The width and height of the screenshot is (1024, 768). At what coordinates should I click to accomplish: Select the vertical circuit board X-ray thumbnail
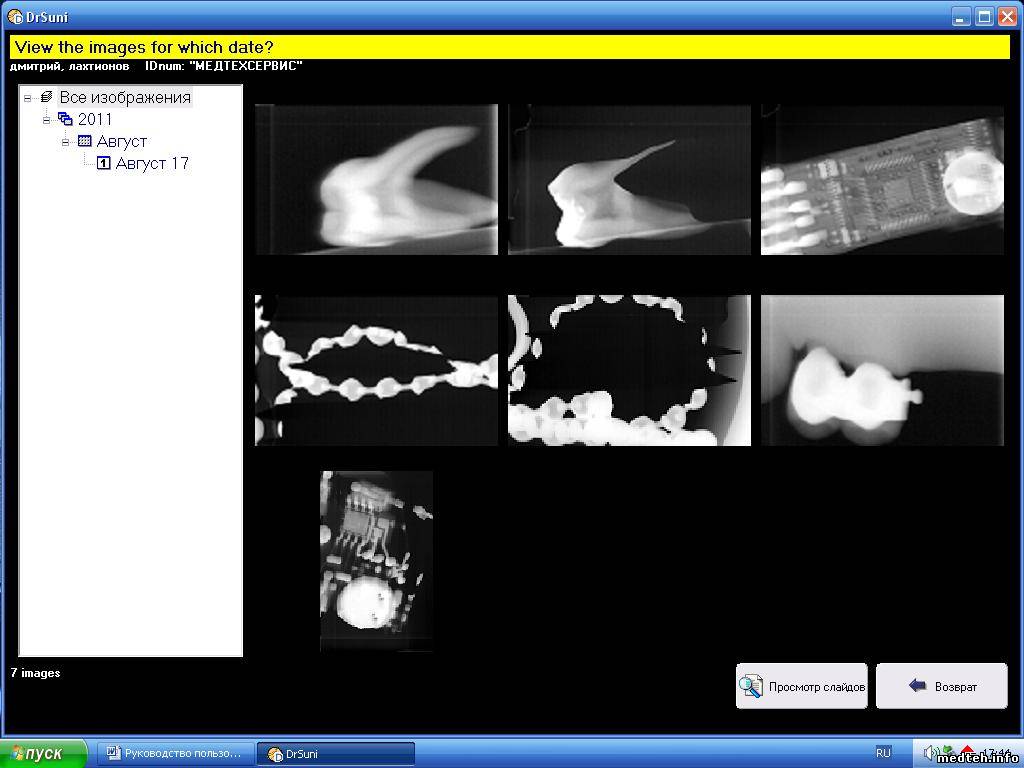[376, 560]
